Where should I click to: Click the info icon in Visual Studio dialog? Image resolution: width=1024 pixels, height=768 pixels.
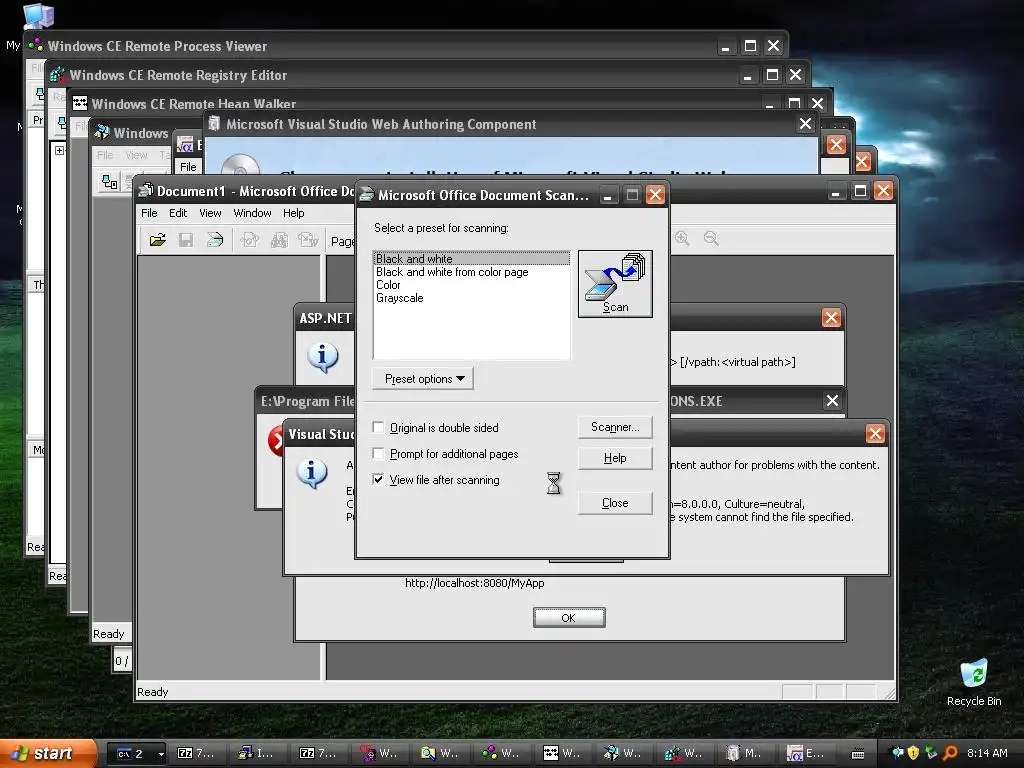coord(312,473)
